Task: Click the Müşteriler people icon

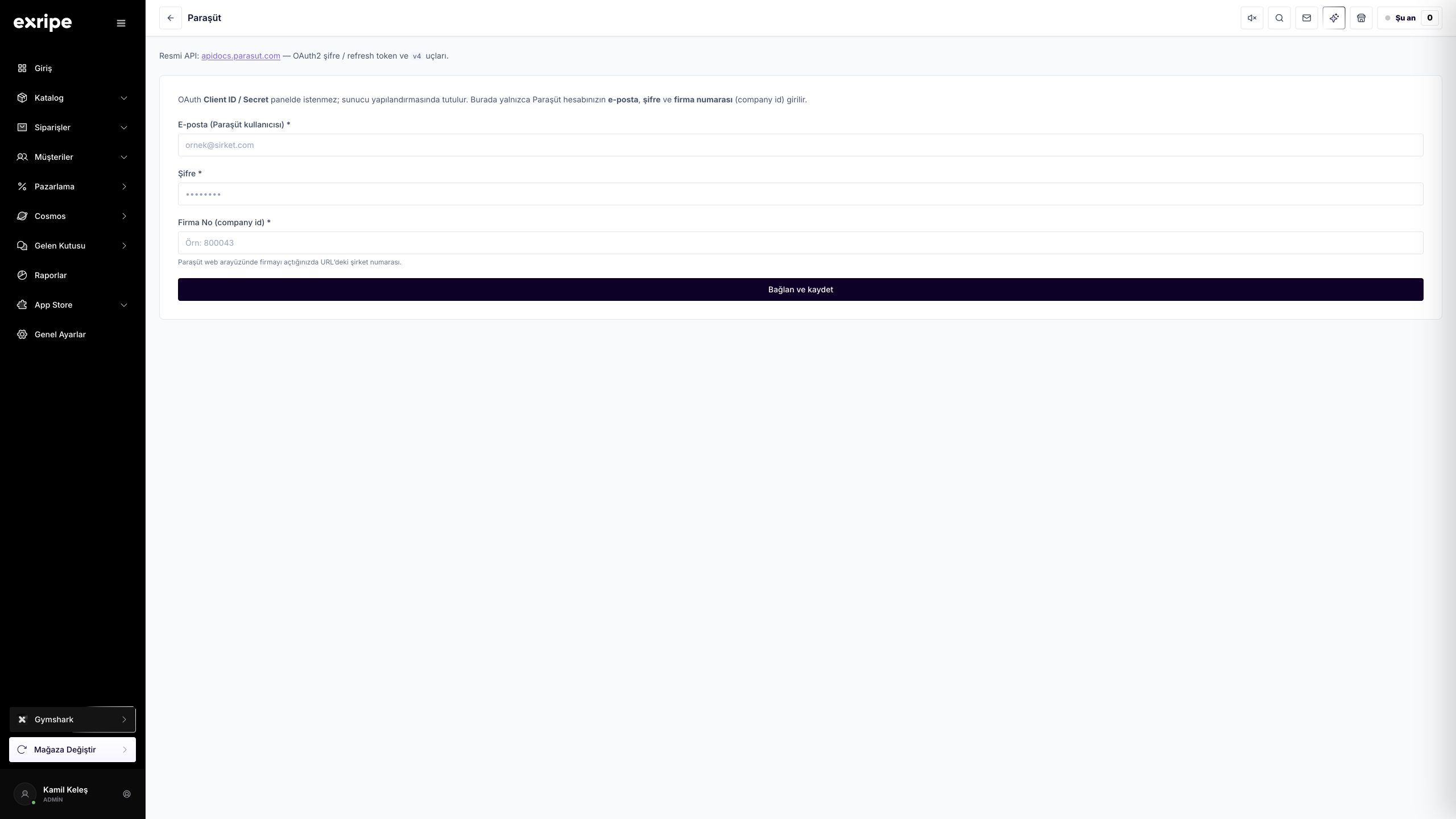Action: [22, 157]
